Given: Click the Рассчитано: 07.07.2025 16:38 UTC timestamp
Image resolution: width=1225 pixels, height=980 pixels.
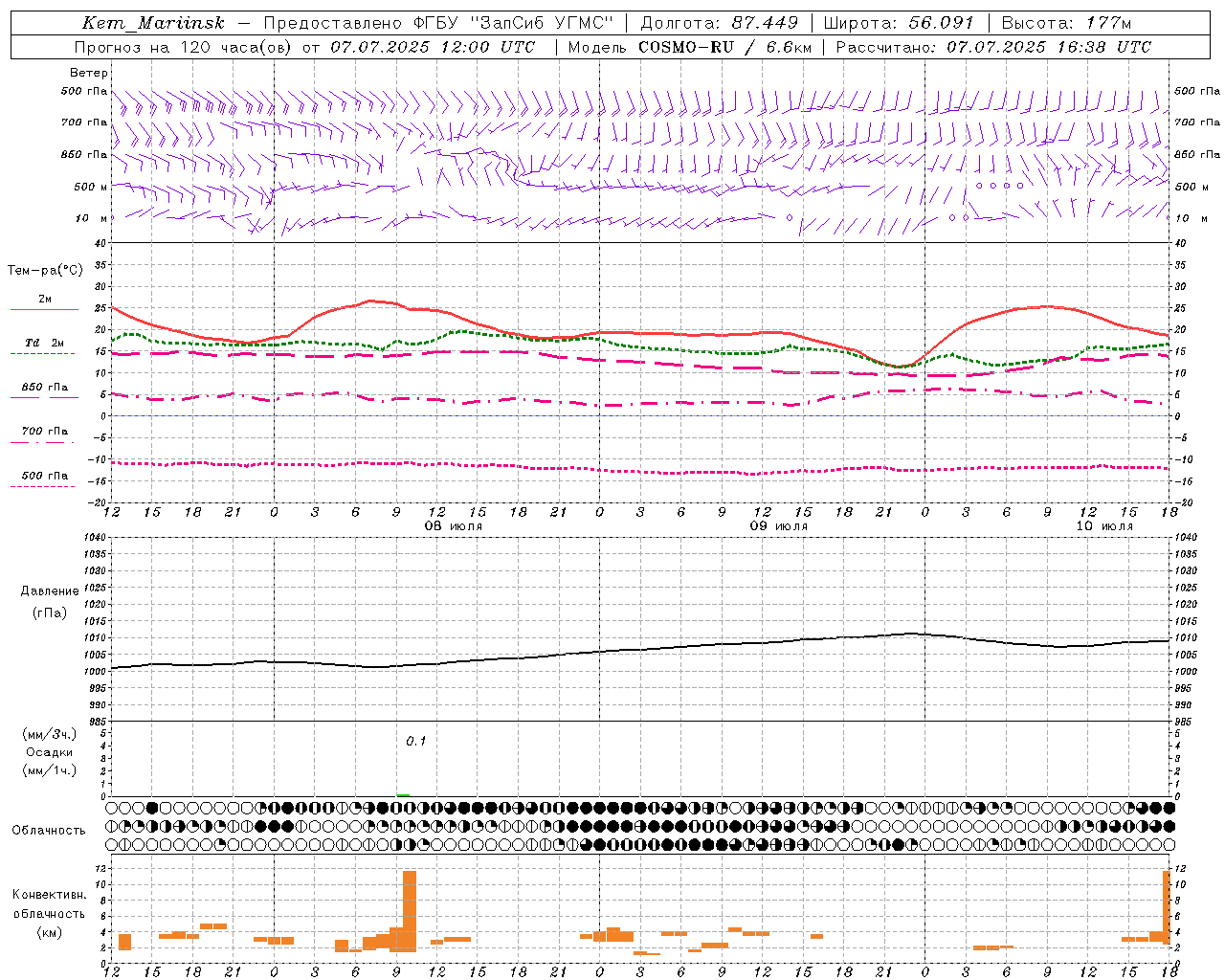Looking at the screenshot, I should (x=993, y=47).
